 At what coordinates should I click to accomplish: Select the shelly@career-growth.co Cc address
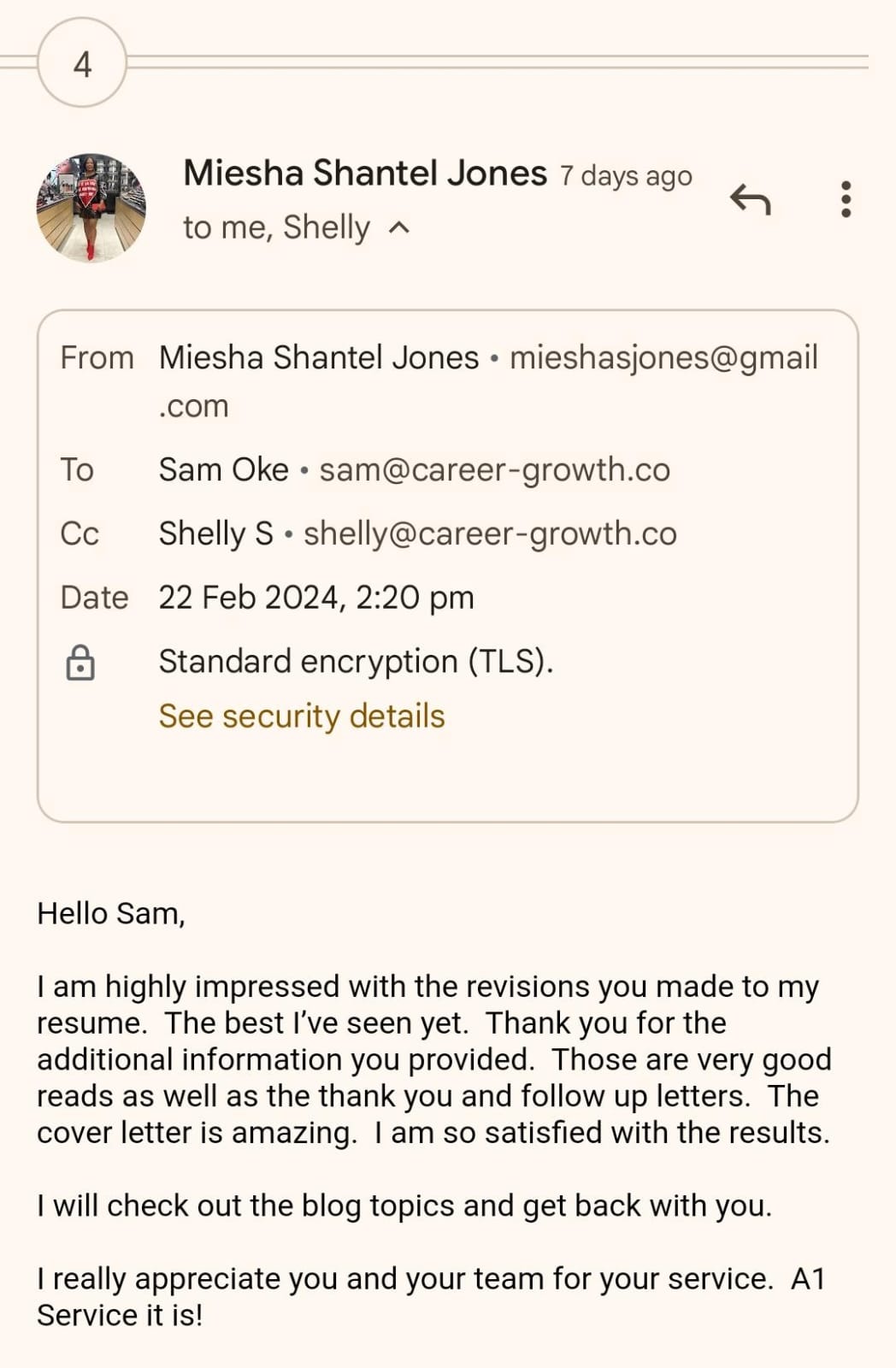click(x=490, y=534)
